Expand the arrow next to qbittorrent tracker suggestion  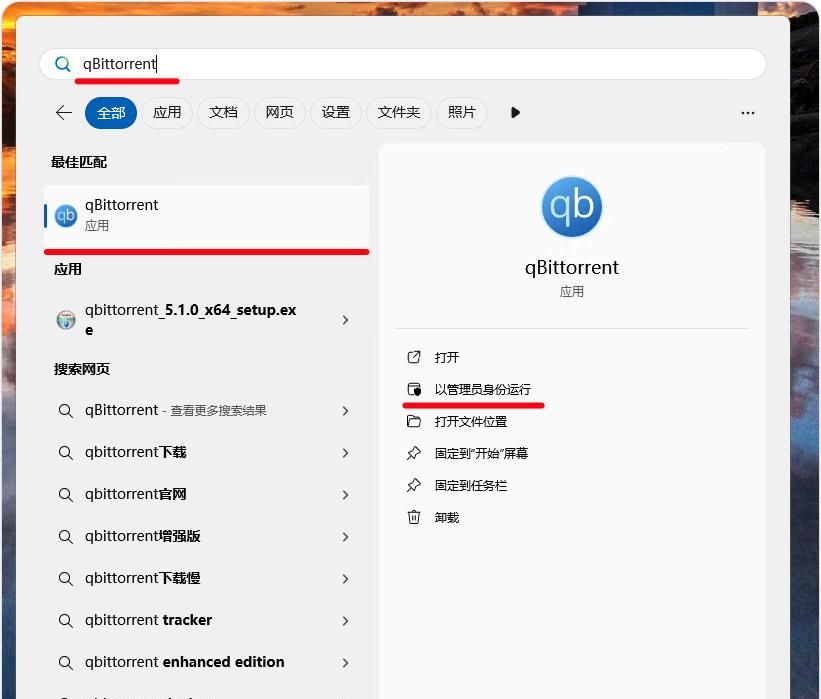point(345,620)
